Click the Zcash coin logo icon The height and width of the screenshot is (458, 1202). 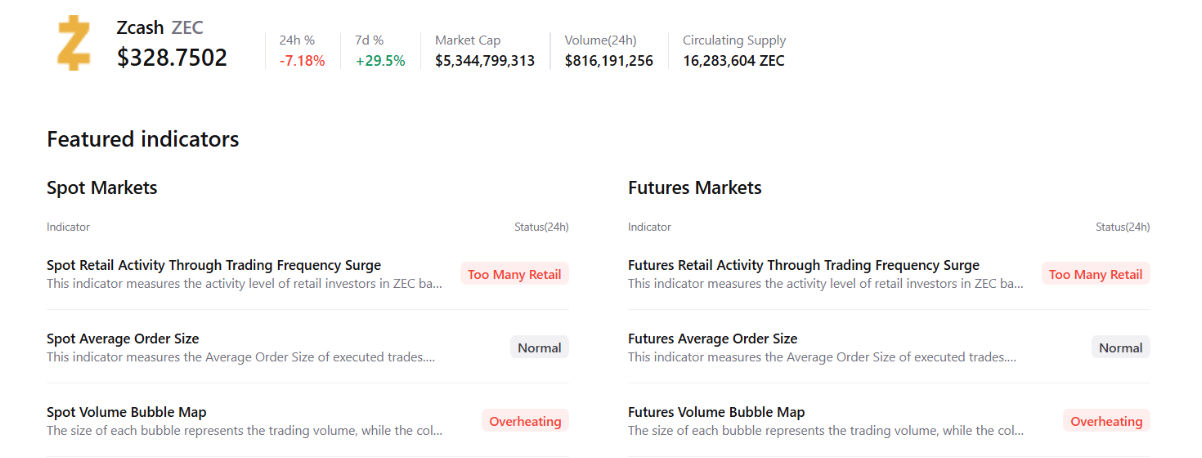pos(74,44)
